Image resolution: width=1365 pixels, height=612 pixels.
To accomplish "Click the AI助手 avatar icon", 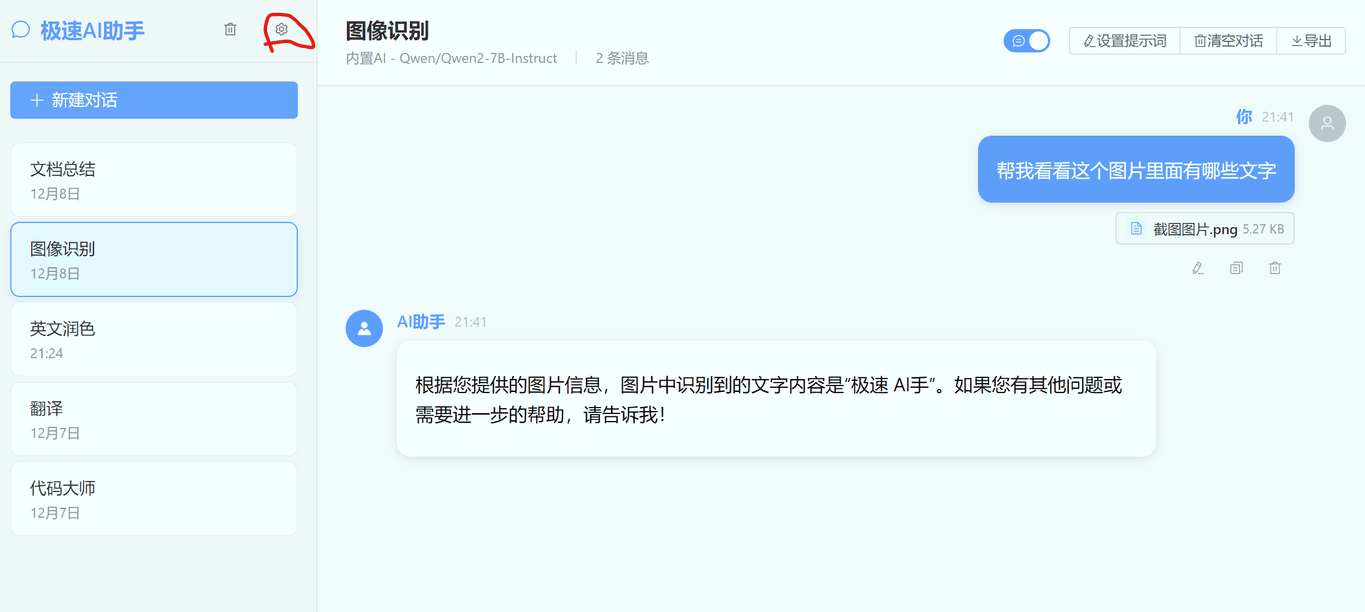I will click(364, 328).
